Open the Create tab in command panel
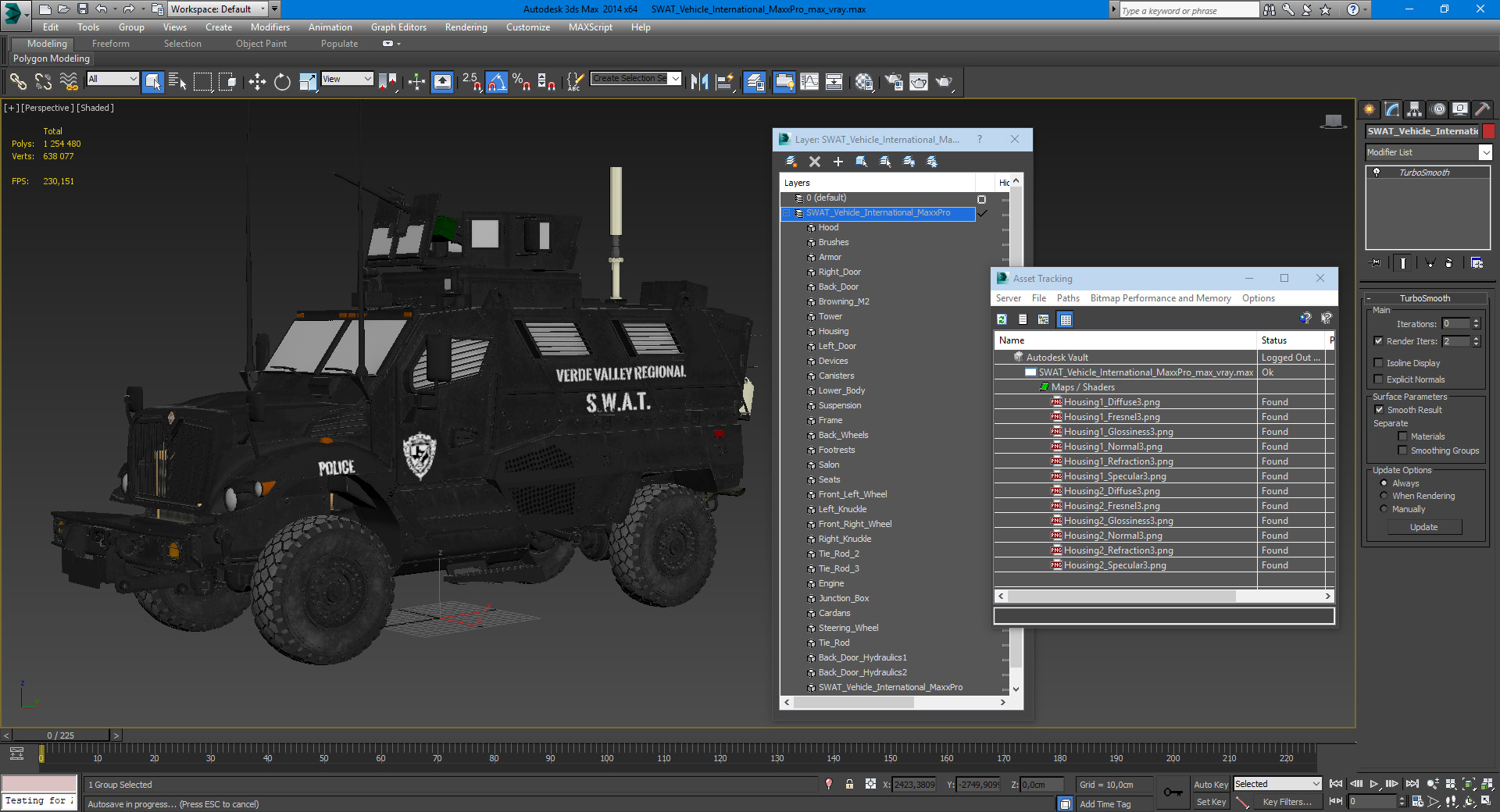The width and height of the screenshot is (1500, 812). click(1369, 109)
